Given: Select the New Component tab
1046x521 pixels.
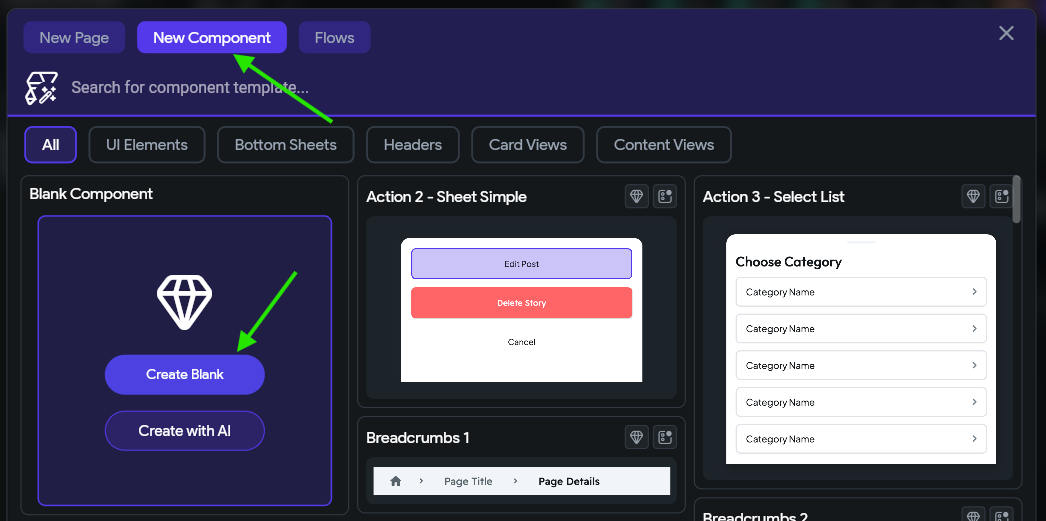Looking at the screenshot, I should pos(212,37).
